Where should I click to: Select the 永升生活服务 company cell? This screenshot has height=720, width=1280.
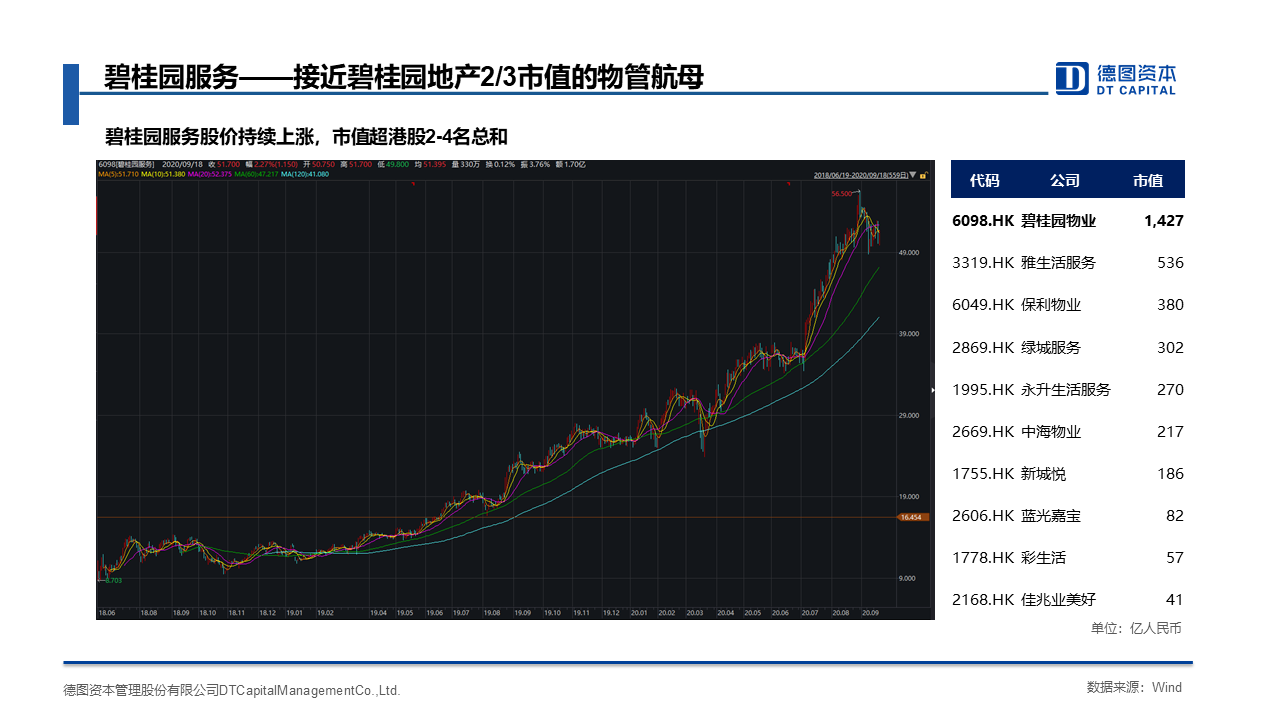pyautogui.click(x=1066, y=390)
